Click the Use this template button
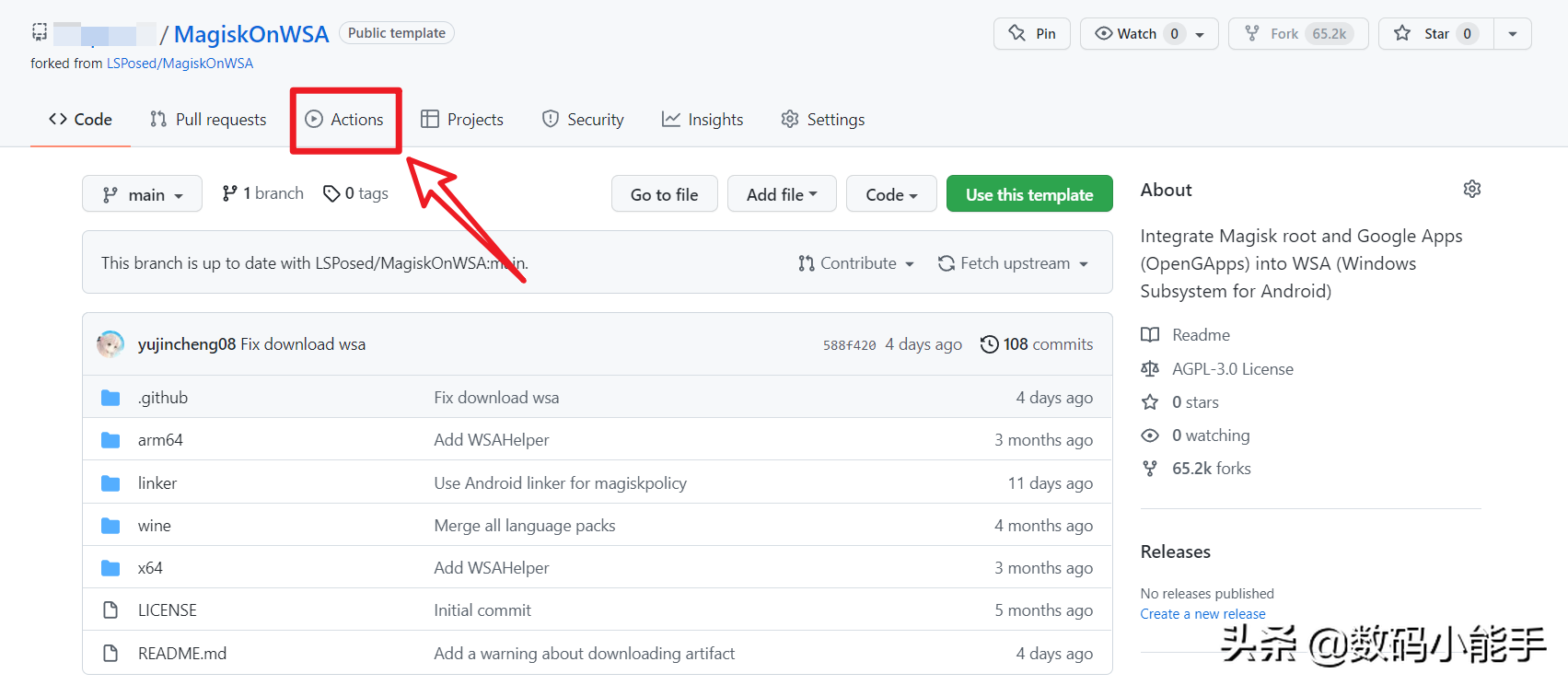The height and width of the screenshot is (685, 1568). click(1028, 194)
